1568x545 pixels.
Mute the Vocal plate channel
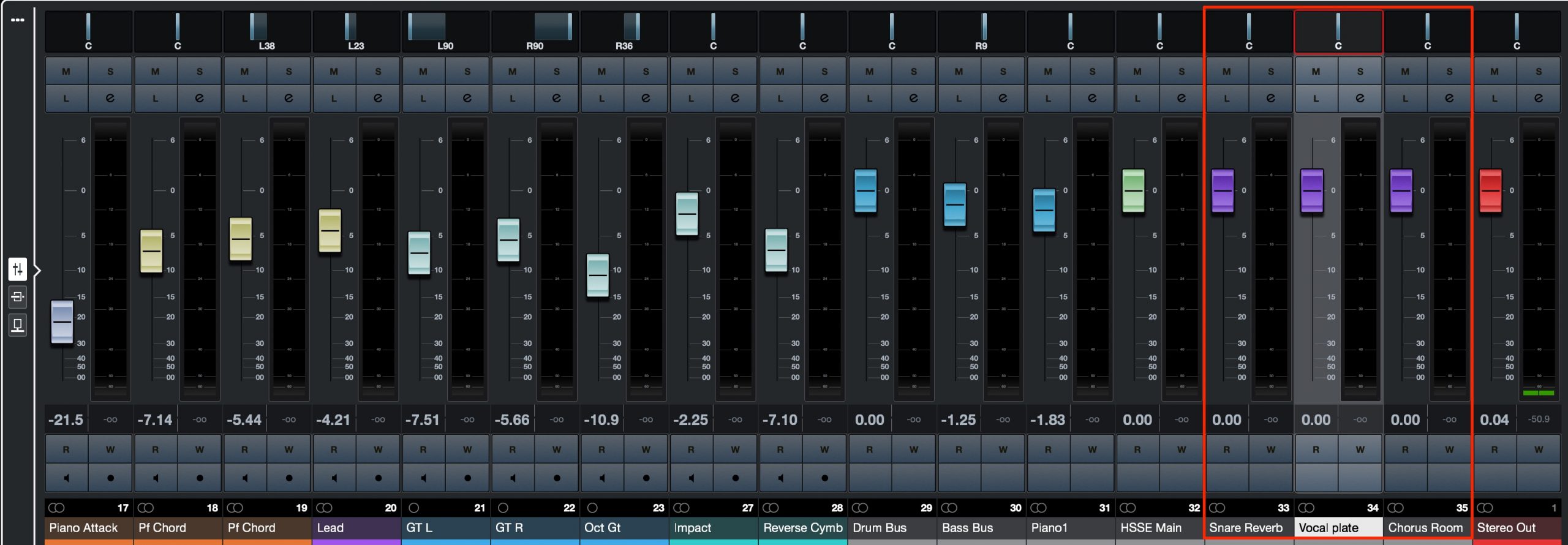[x=1316, y=72]
